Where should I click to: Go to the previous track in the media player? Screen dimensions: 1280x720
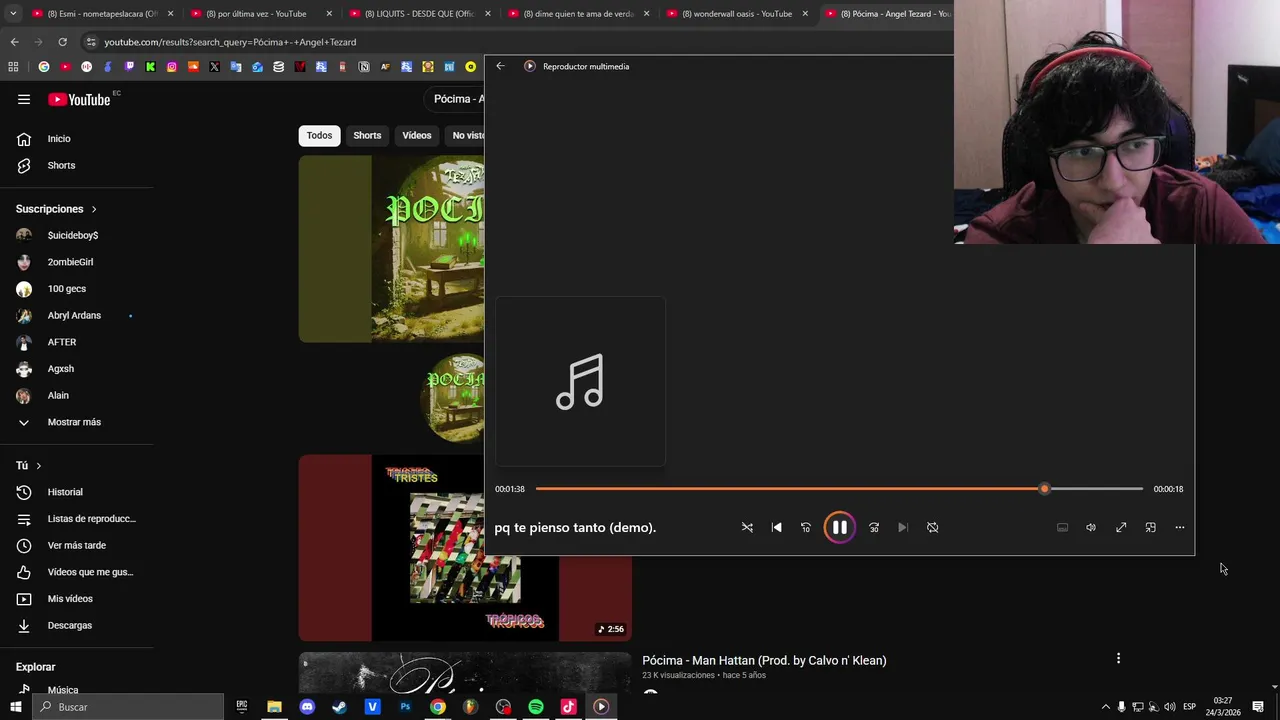tap(776, 527)
